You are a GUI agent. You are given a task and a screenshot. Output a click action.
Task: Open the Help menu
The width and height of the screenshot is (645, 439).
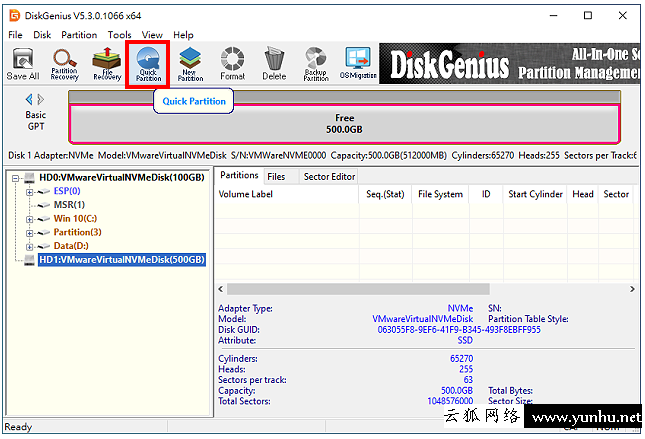click(183, 35)
